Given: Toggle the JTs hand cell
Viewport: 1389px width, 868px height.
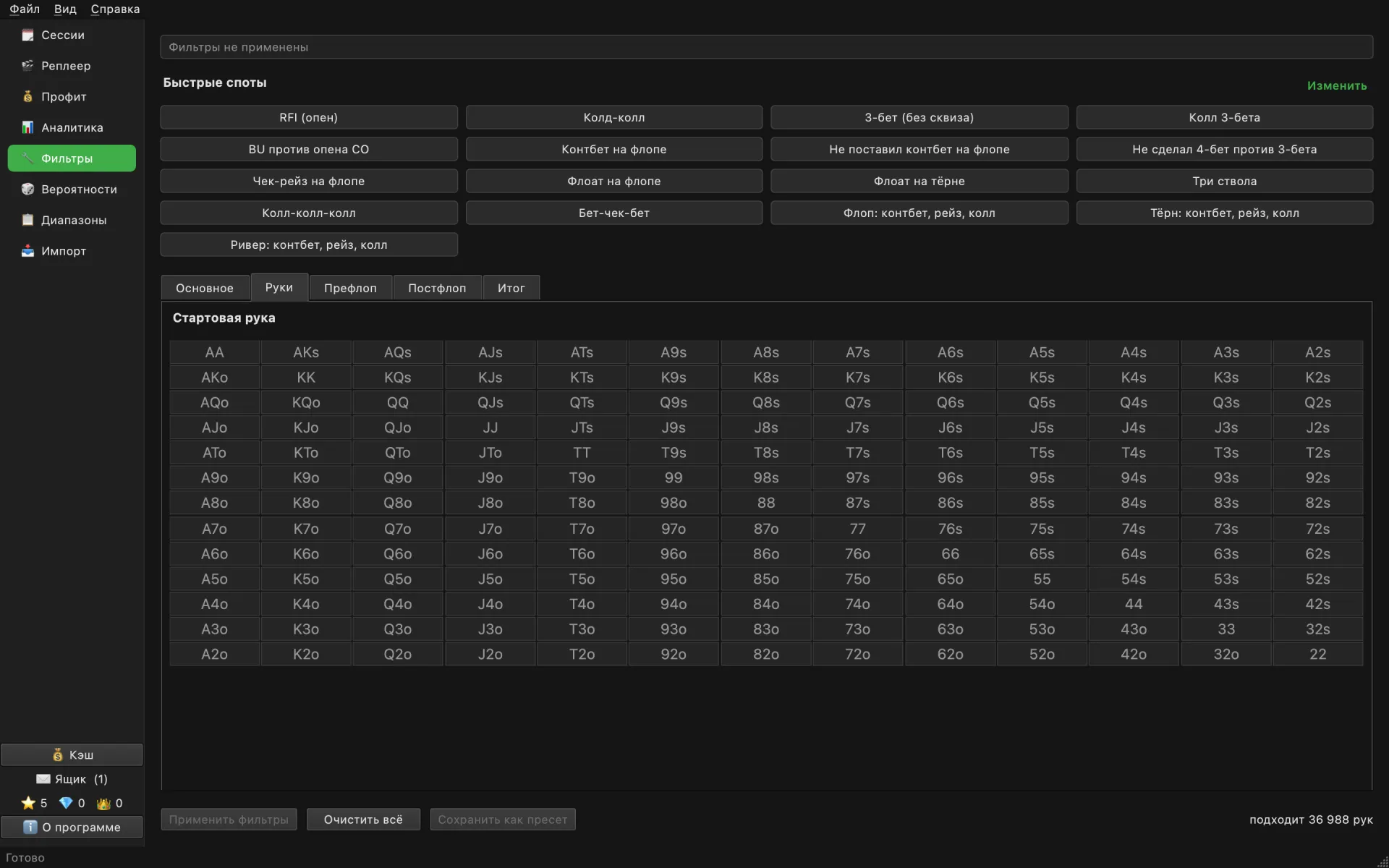Looking at the screenshot, I should (x=582, y=427).
